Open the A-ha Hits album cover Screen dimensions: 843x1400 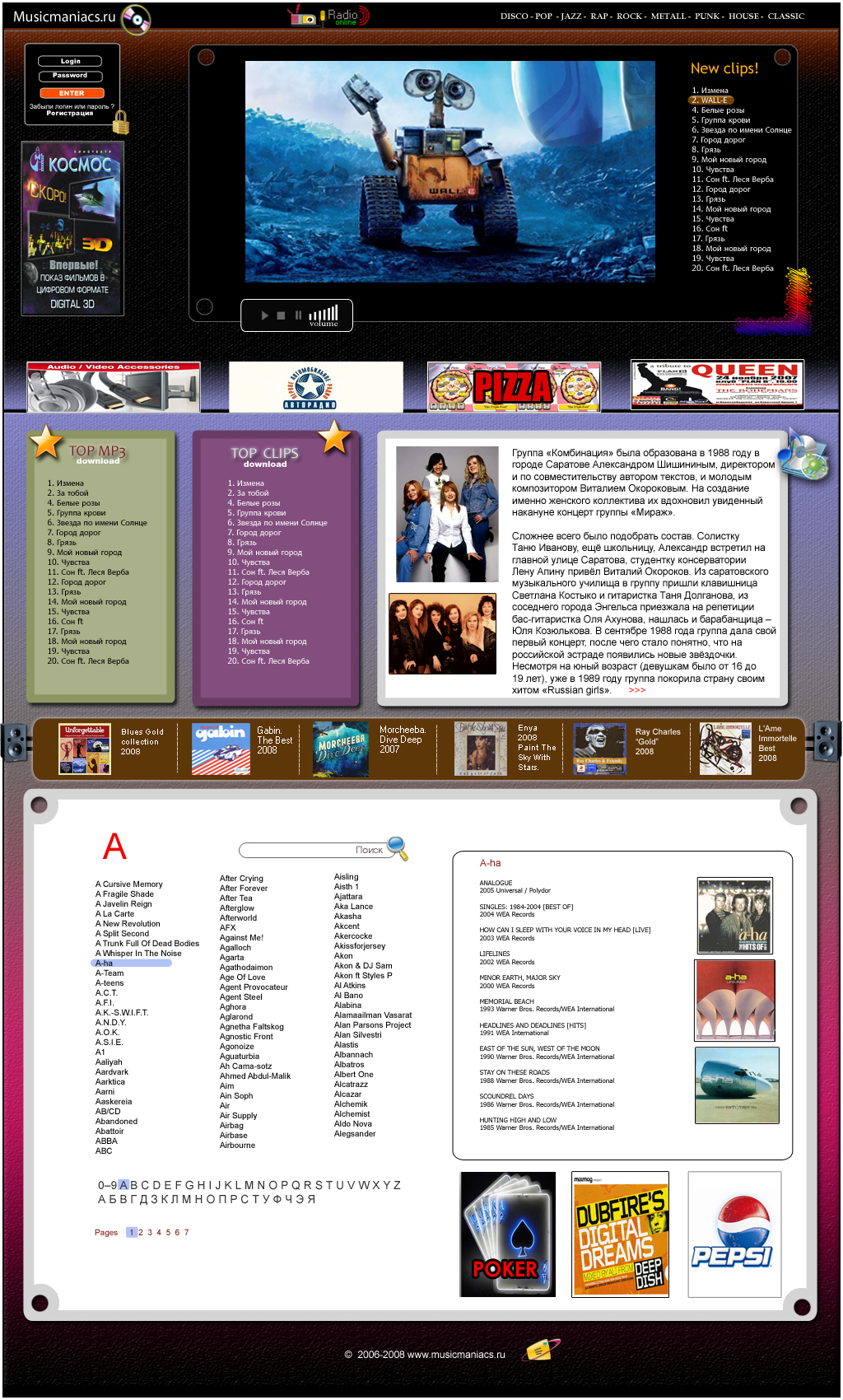pyautogui.click(x=735, y=915)
